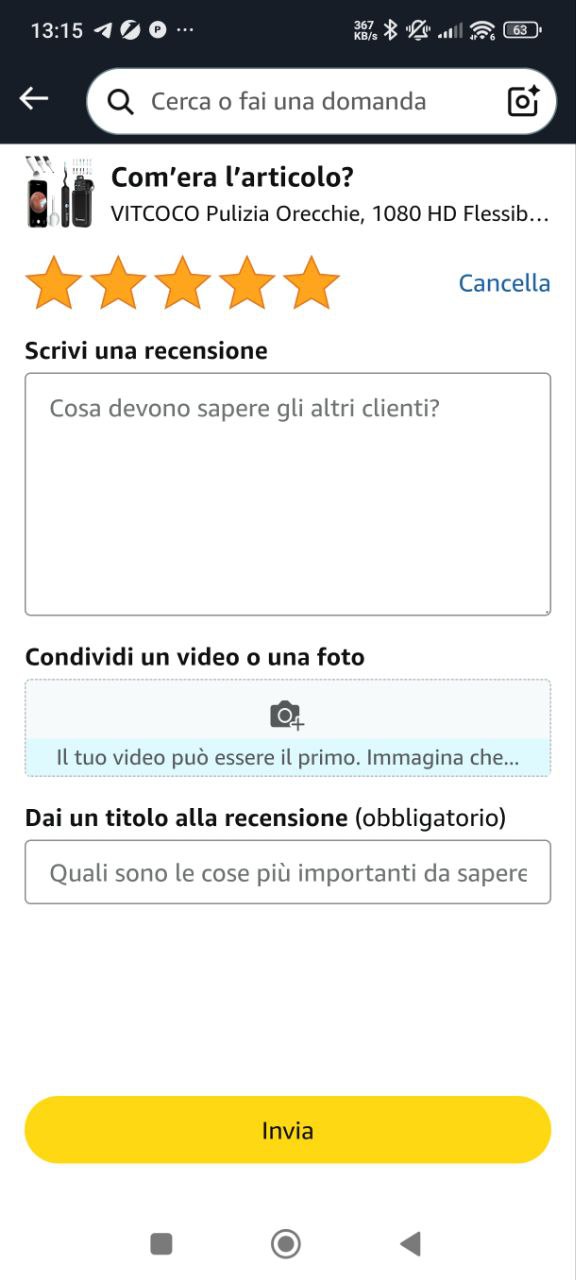Image resolution: width=576 pixels, height=1280 pixels.
Task: Tap the back arrow icon
Action: tap(34, 98)
